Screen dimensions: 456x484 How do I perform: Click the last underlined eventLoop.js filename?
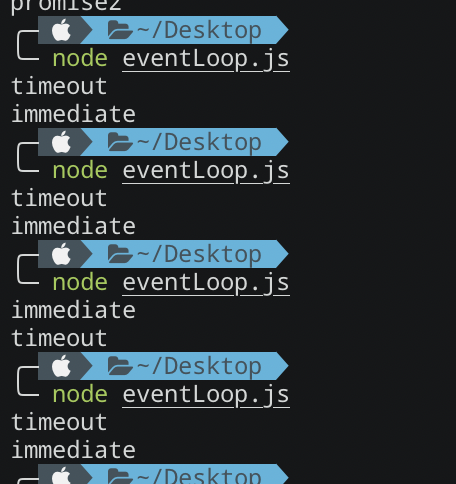point(206,395)
